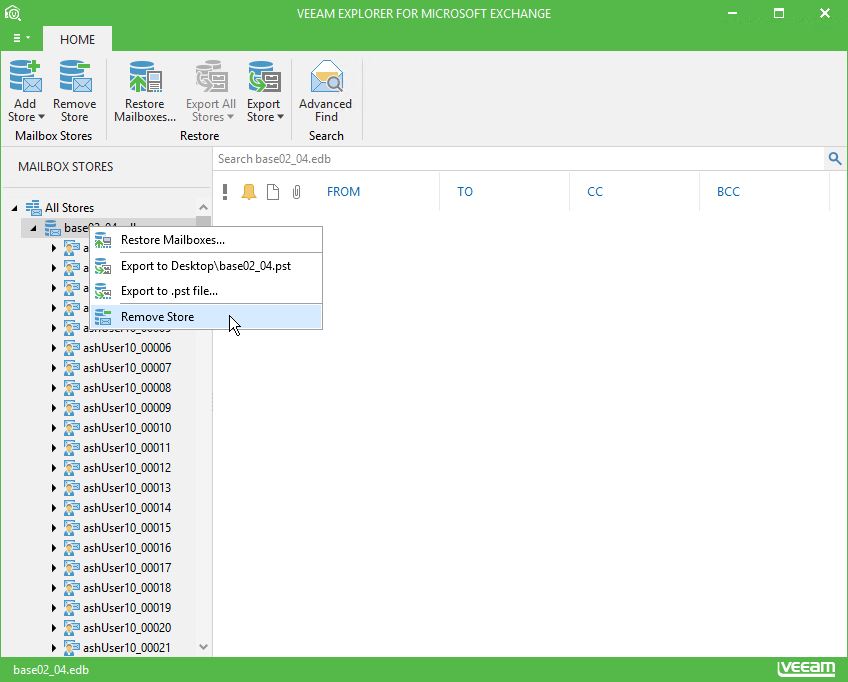Image resolution: width=848 pixels, height=682 pixels.
Task: Open the application hamburger menu
Action: 21,38
